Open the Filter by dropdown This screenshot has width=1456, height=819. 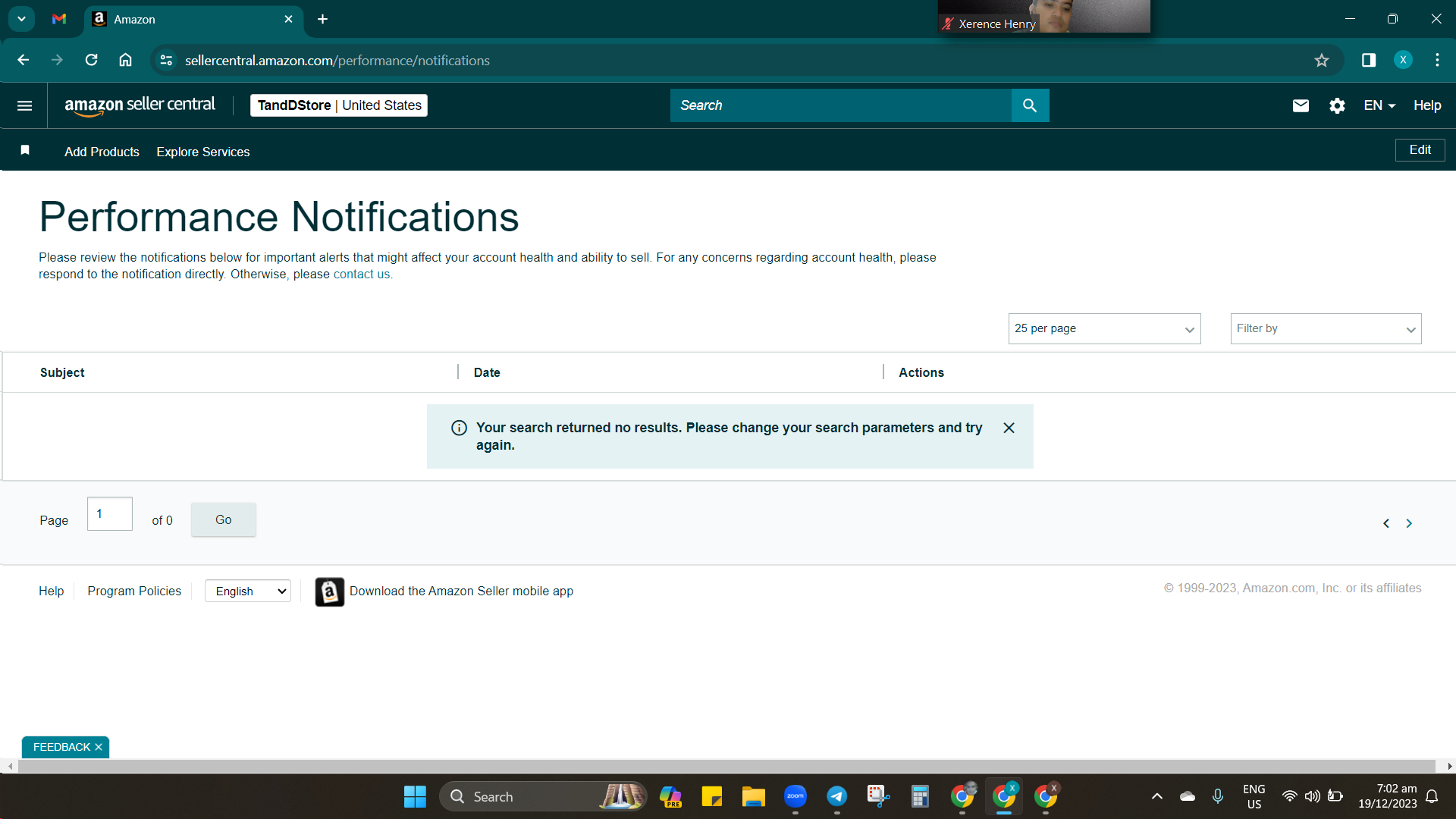point(1326,328)
